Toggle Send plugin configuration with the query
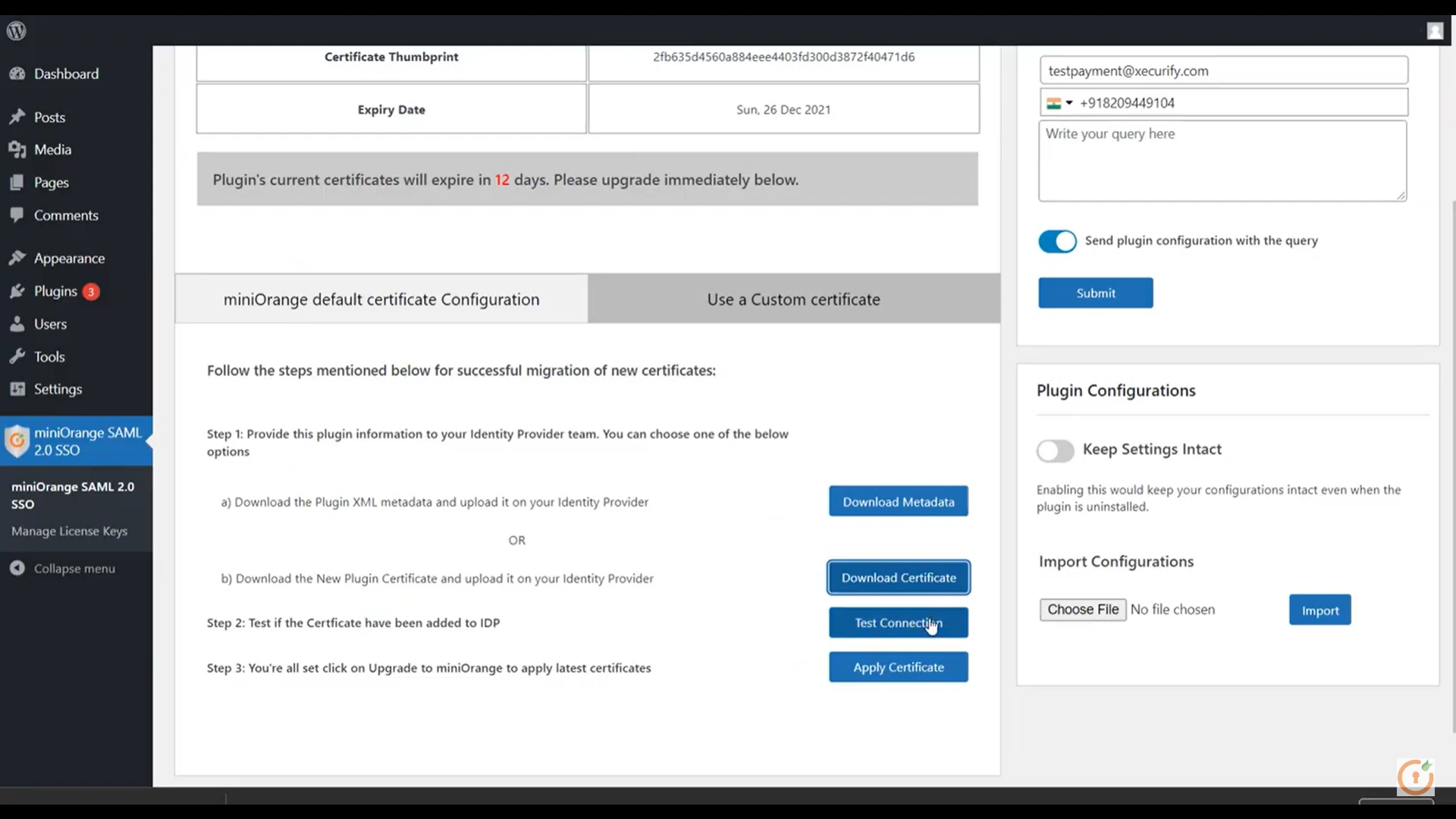1456x819 pixels. coord(1057,241)
